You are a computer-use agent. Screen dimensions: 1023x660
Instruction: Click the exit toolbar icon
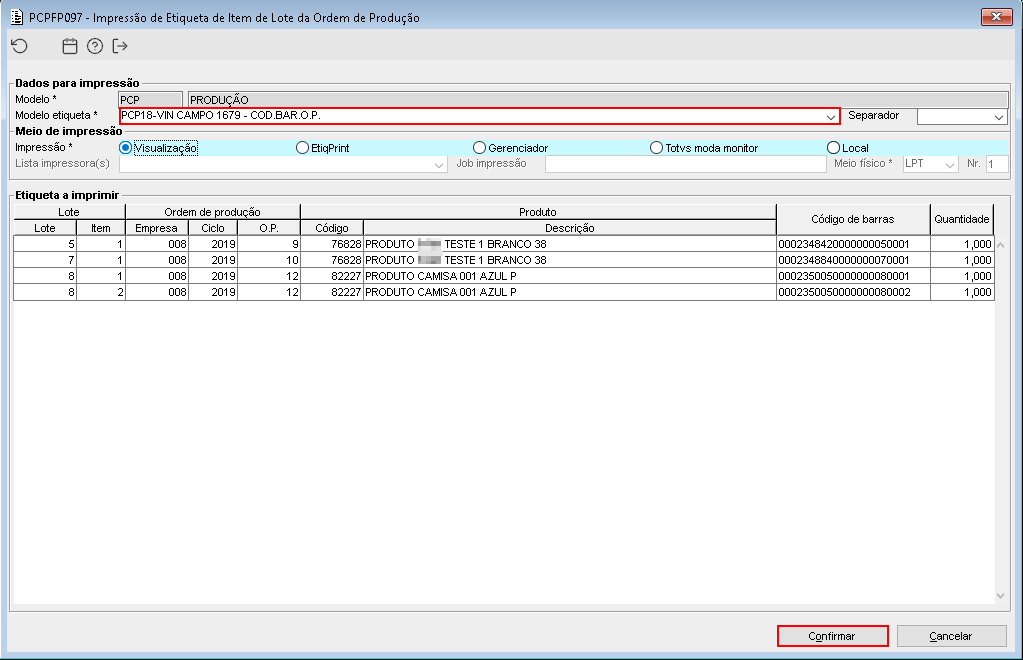pos(120,46)
